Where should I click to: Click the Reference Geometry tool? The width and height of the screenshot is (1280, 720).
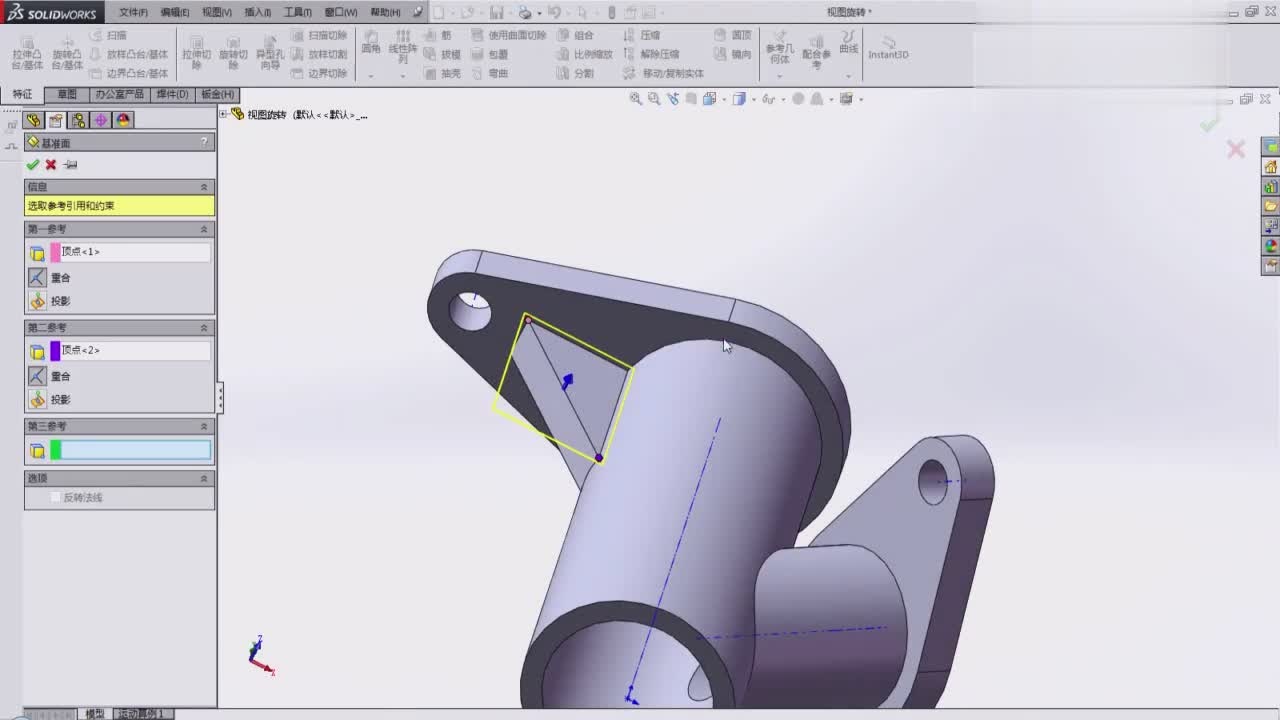[x=779, y=47]
